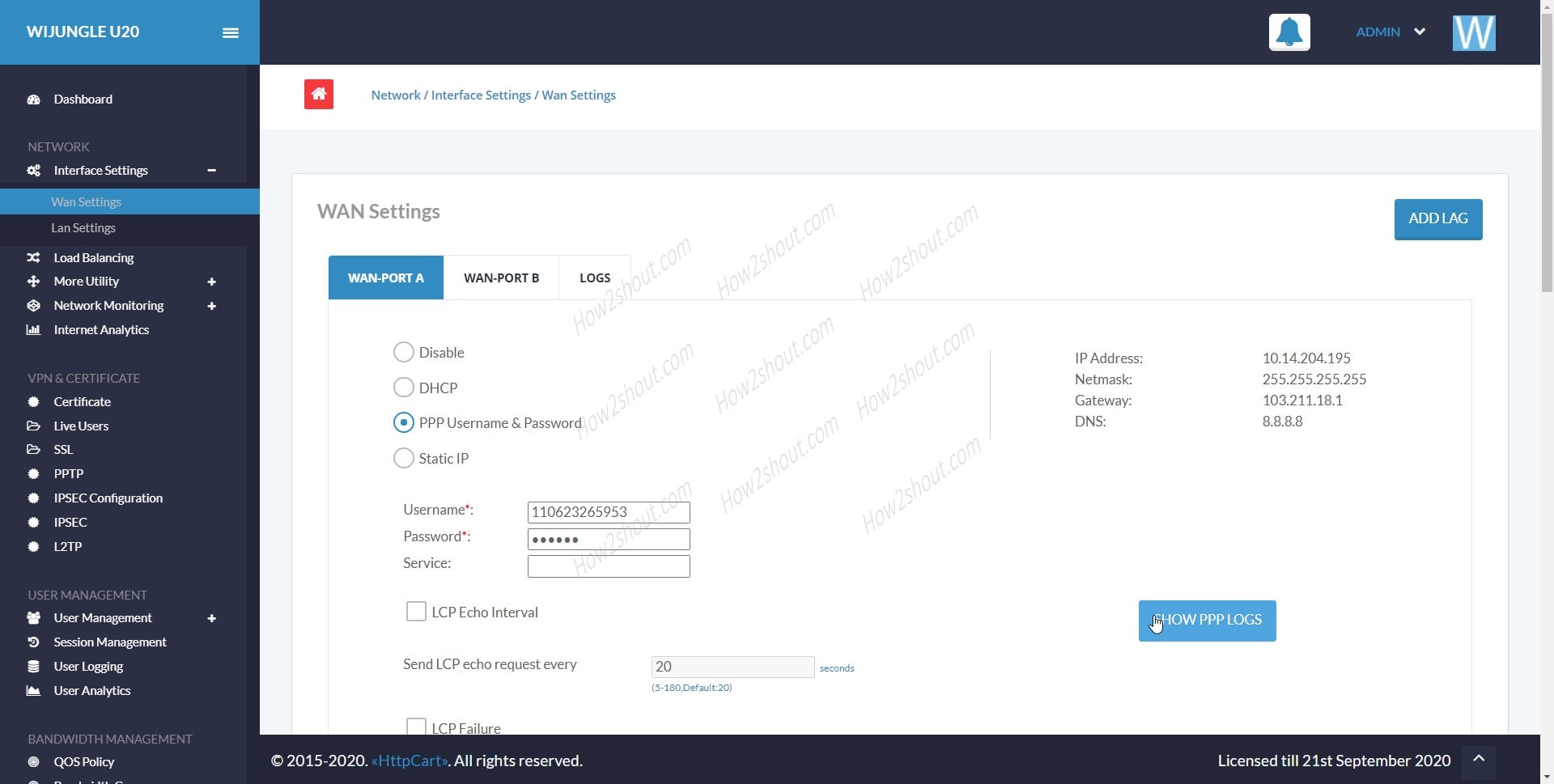Viewport: 1554px width, 784px height.
Task: Collapse Interface Settings with the minus sign
Action: (211, 171)
